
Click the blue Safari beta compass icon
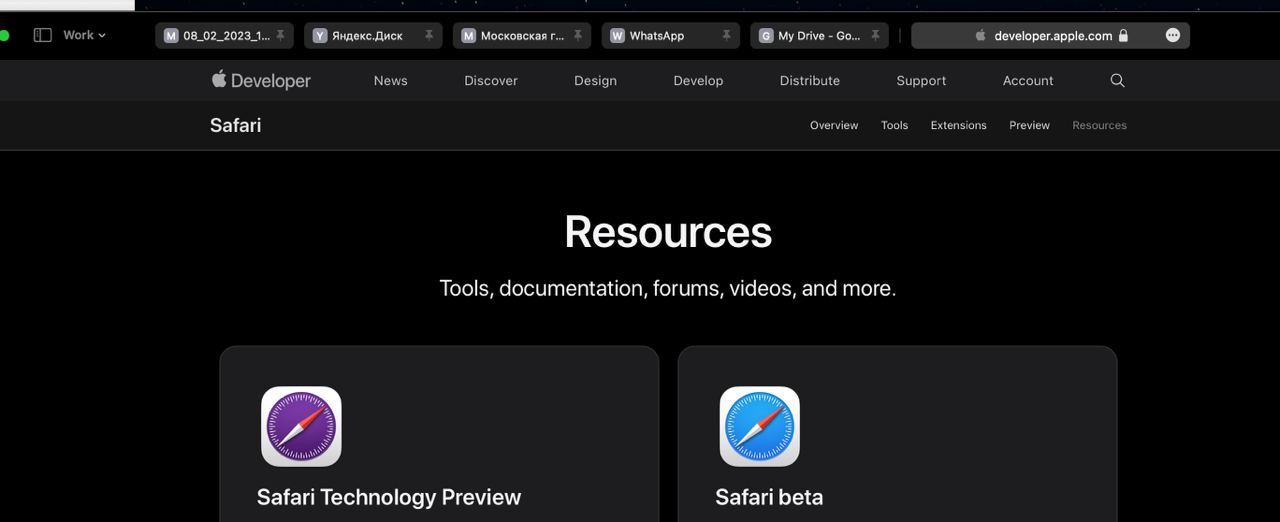point(760,427)
